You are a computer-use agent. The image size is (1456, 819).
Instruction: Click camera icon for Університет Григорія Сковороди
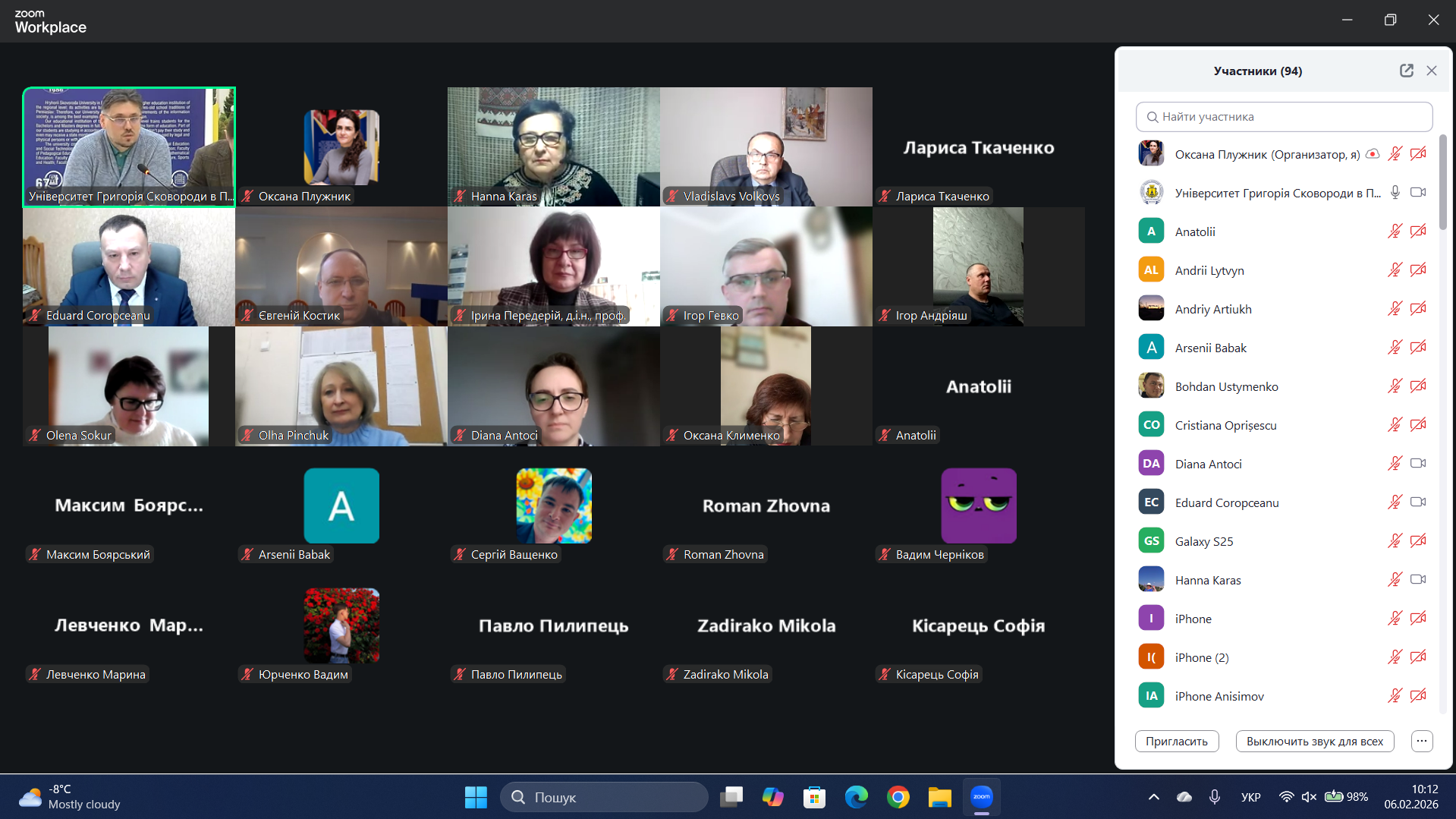(x=1418, y=193)
